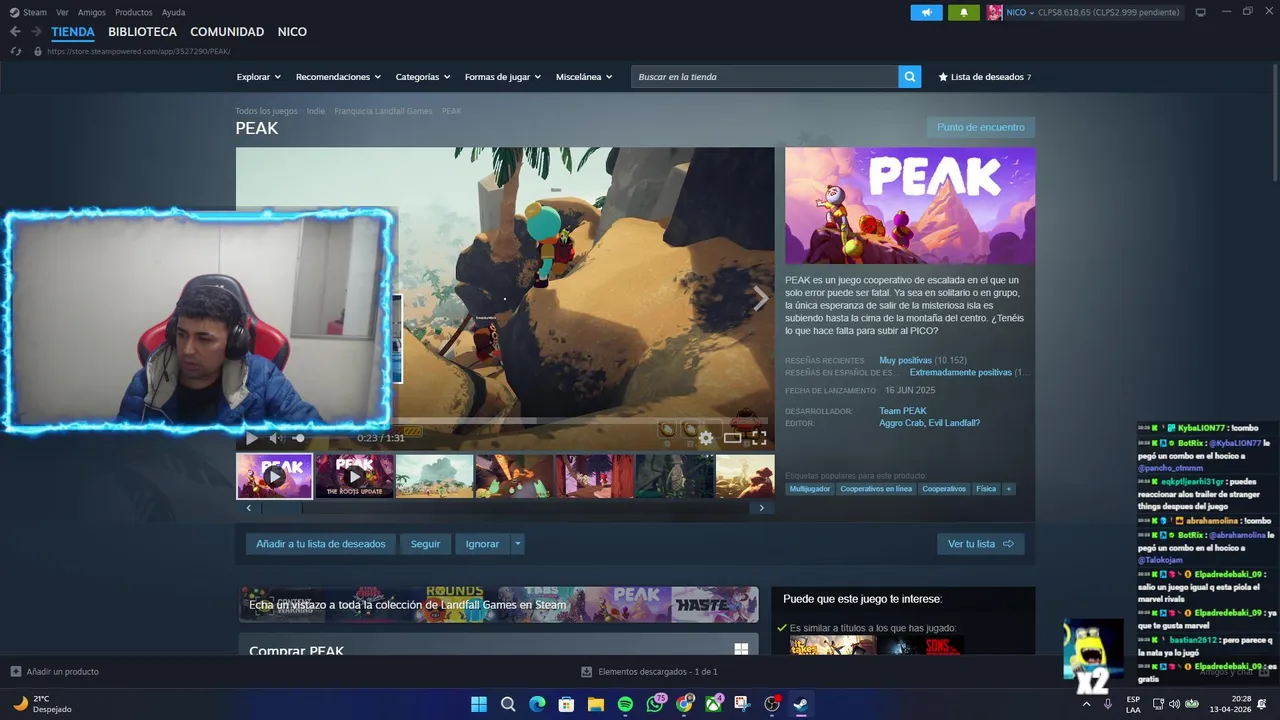Go forward with the browser forward arrow
The width and height of the screenshot is (1280, 720).
pos(36,32)
